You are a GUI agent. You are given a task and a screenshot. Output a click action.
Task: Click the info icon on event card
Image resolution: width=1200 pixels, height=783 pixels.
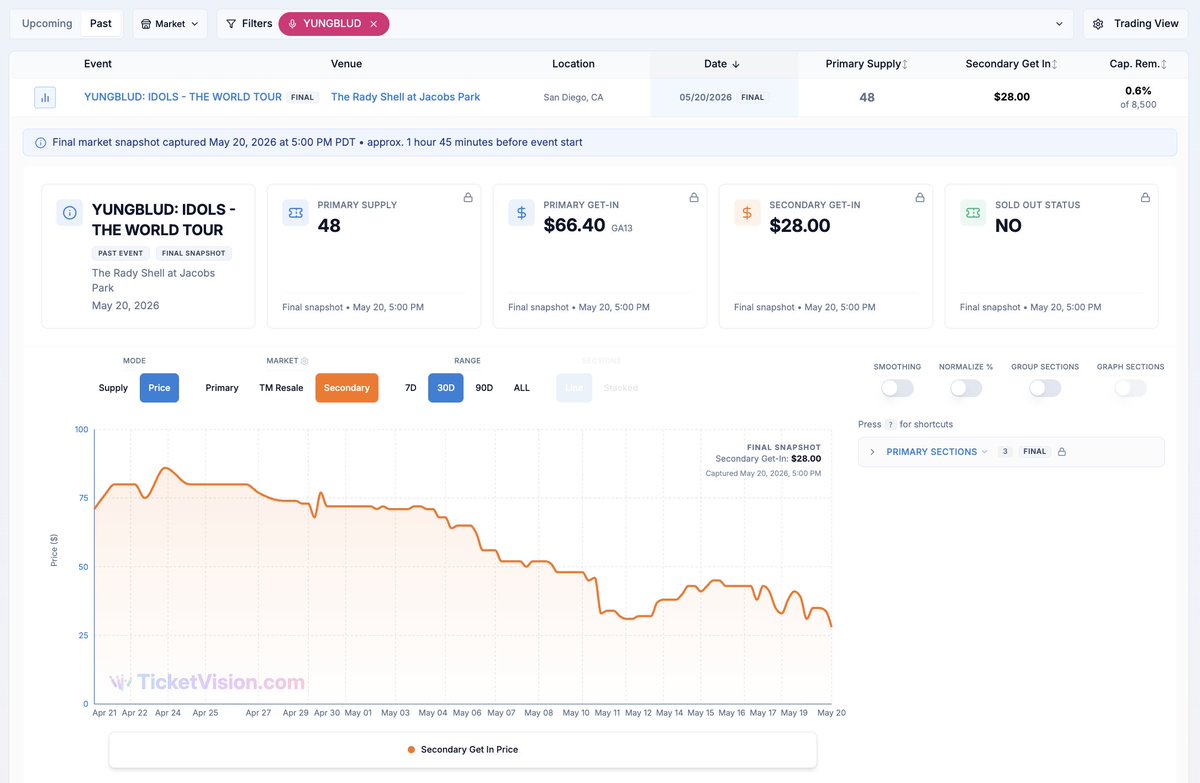coord(70,212)
